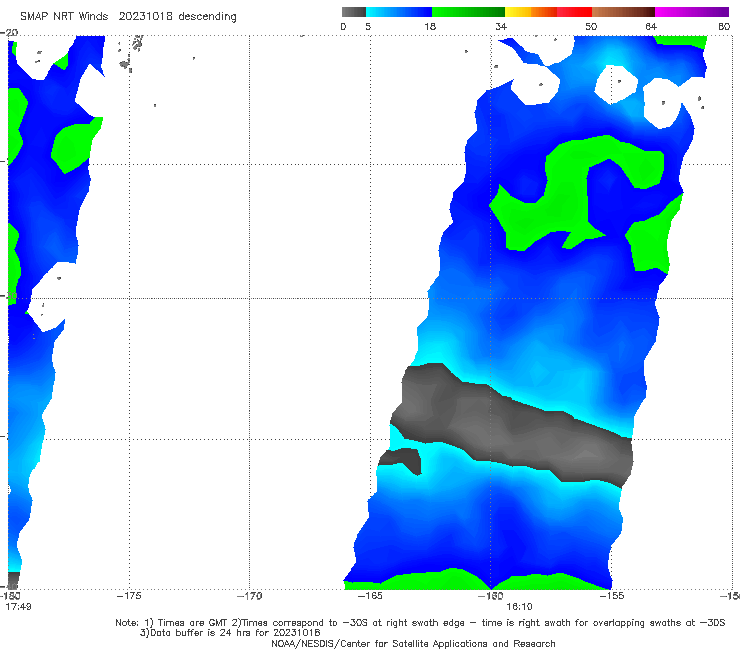This screenshot has width=740, height=650.
Task: Click the '17:49' swath time label
Action: pyautogui.click(x=18, y=607)
